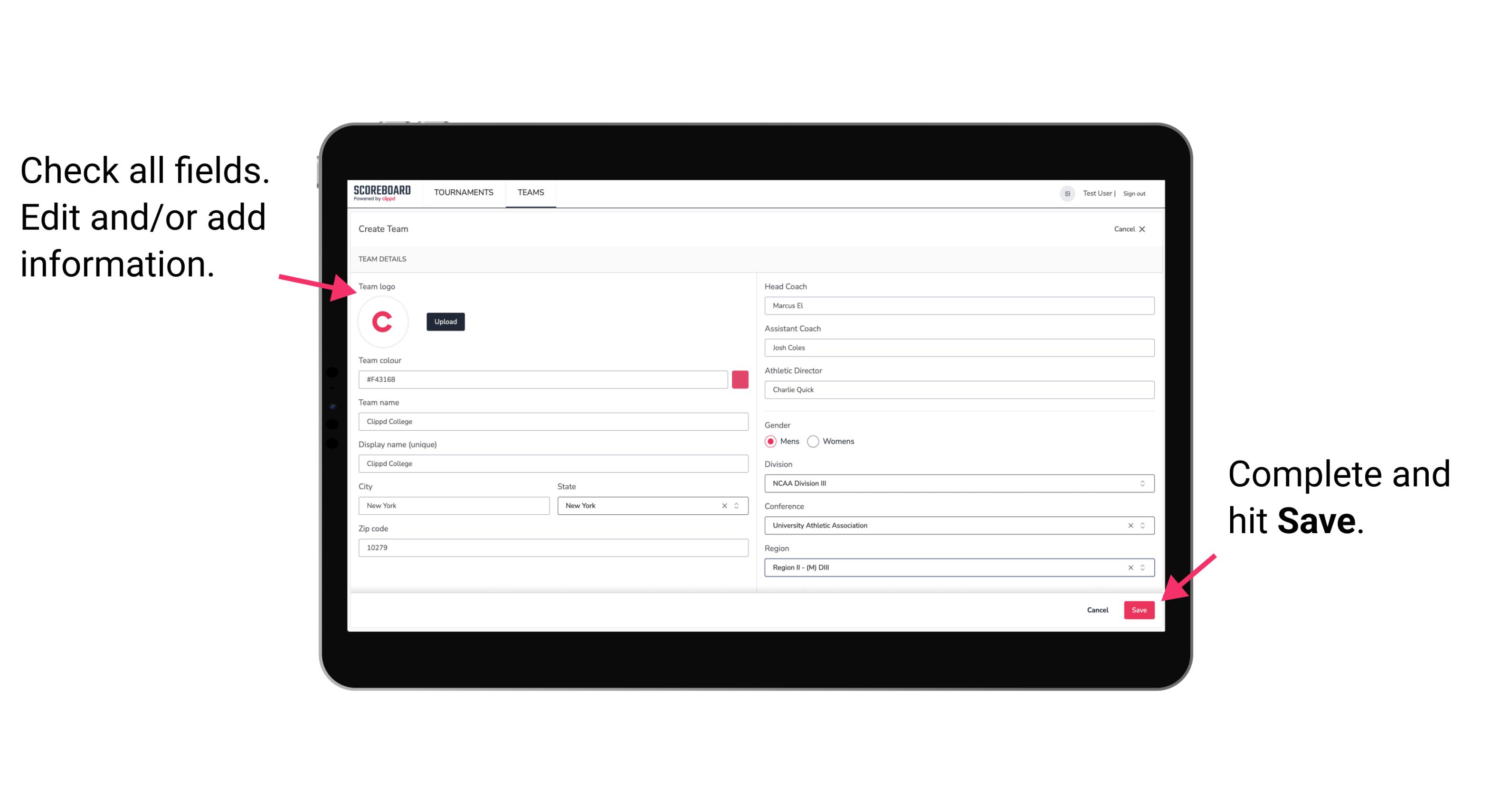This screenshot has width=1510, height=812.
Task: Click the Upload button for team logo
Action: (446, 322)
